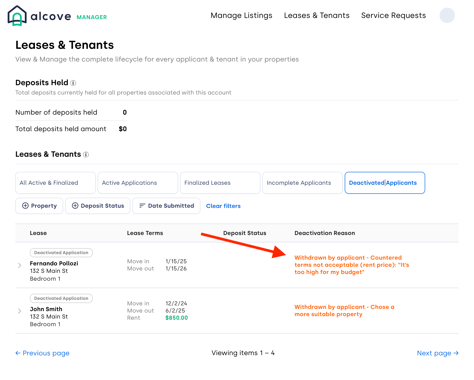Click Clear filters link
474x380 pixels.
(x=223, y=206)
